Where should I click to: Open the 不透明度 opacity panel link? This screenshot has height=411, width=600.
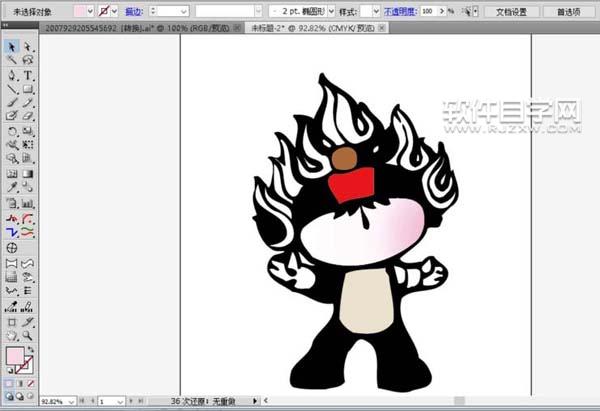399,12
